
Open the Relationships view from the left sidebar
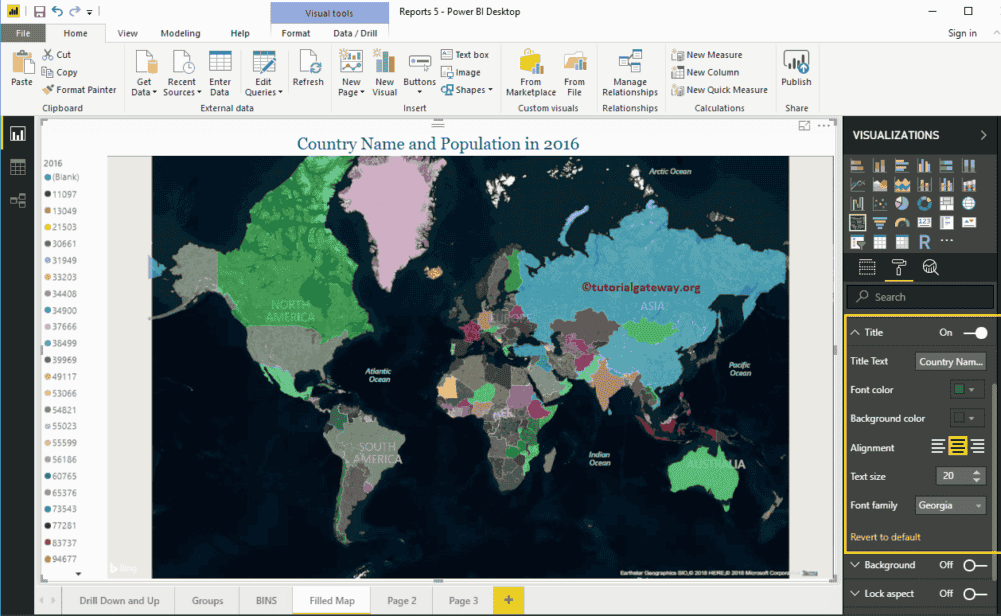(x=17, y=200)
